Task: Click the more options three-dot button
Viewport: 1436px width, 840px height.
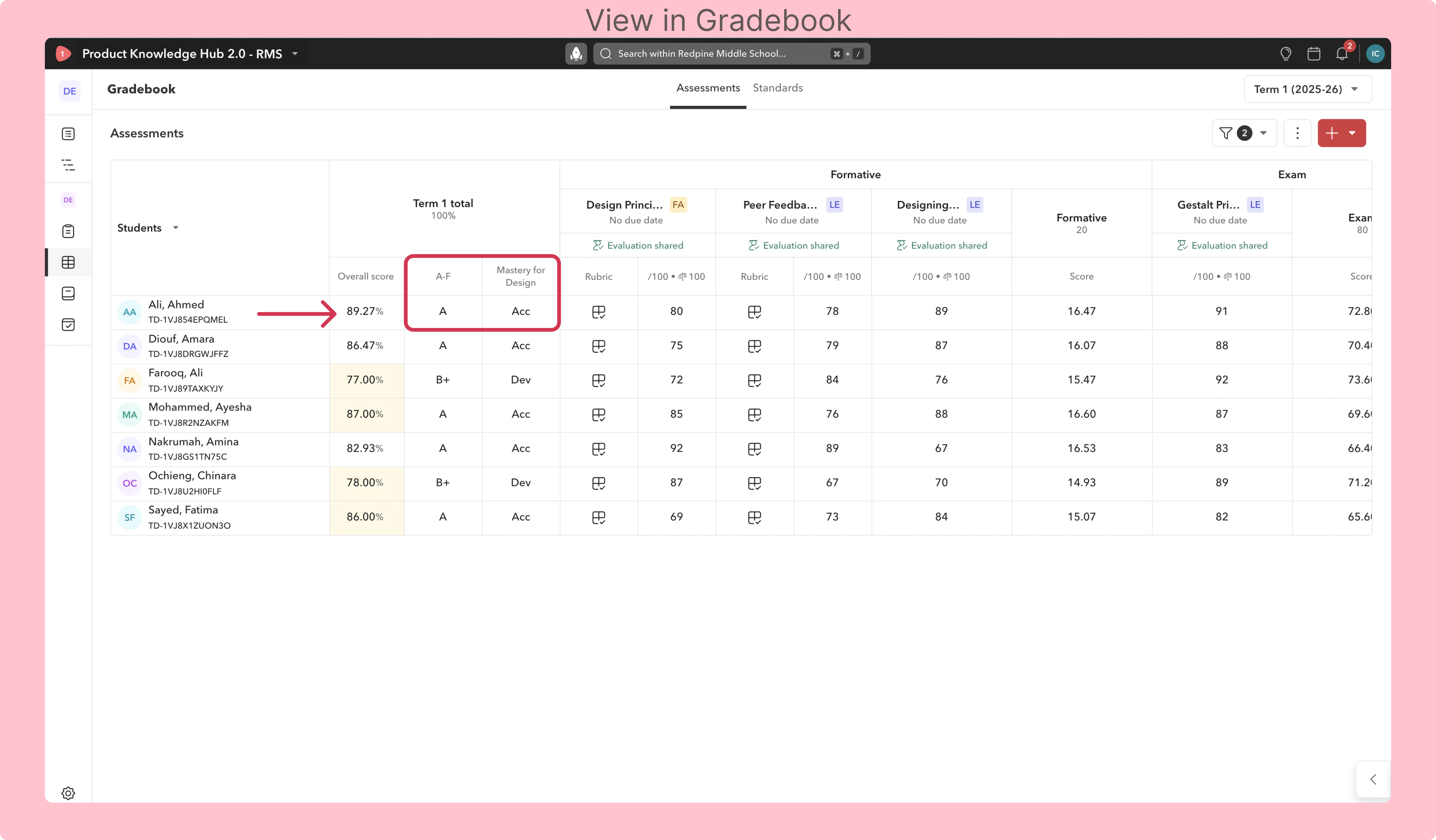Action: coord(1298,133)
